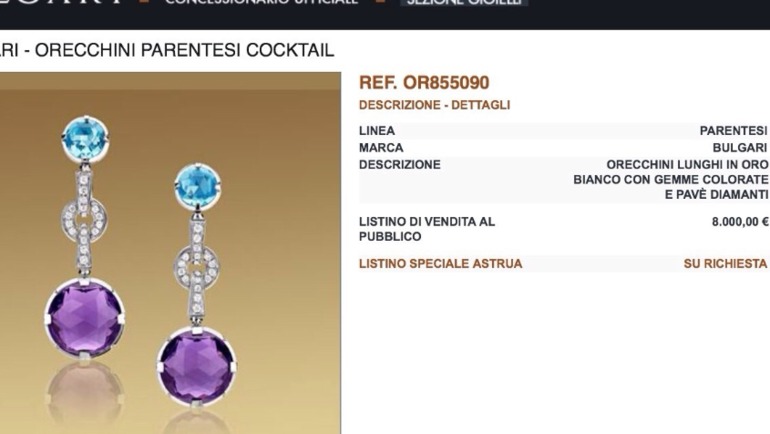Click the right earring's purple amethyst stone
The width and height of the screenshot is (770, 434).
197,367
